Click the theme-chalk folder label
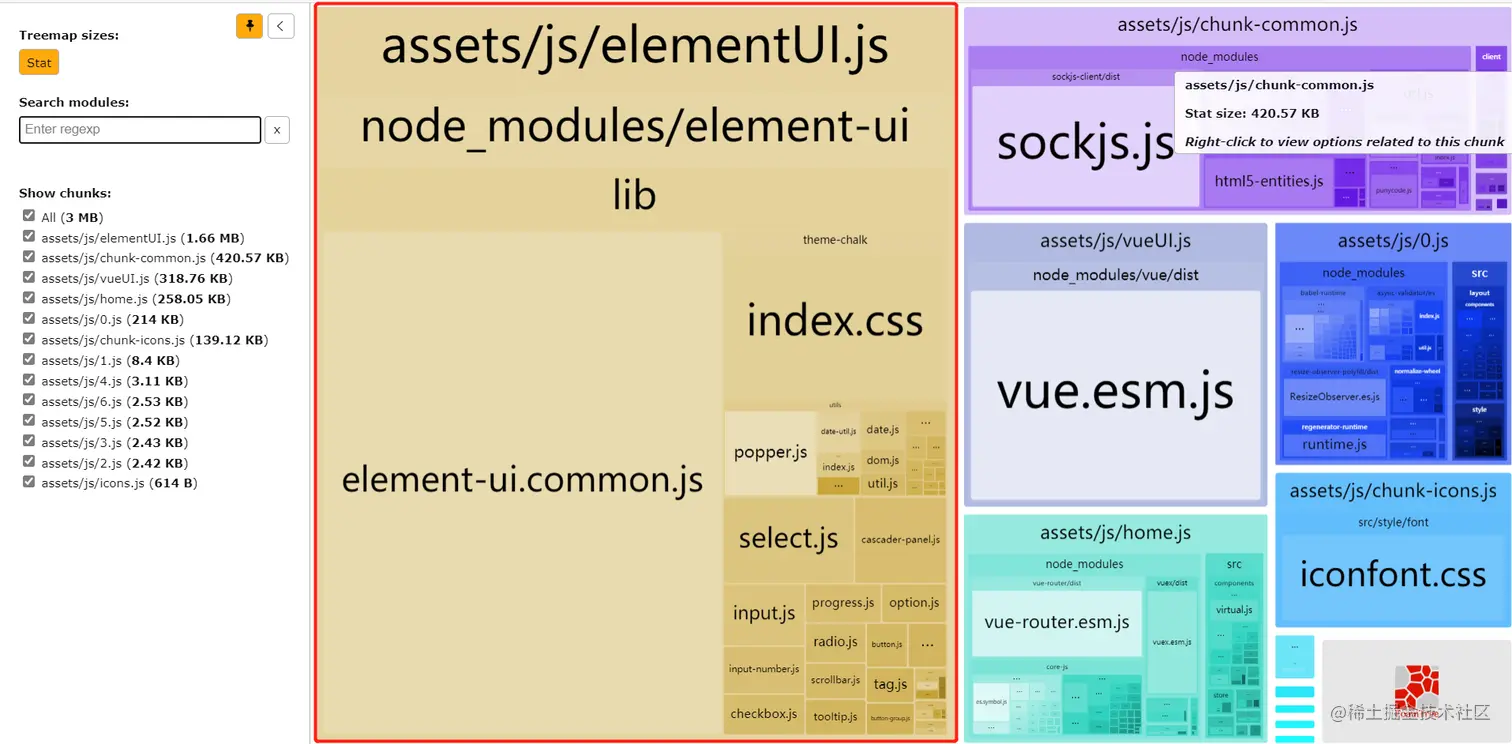Viewport: 1512px width, 744px height. [835, 240]
